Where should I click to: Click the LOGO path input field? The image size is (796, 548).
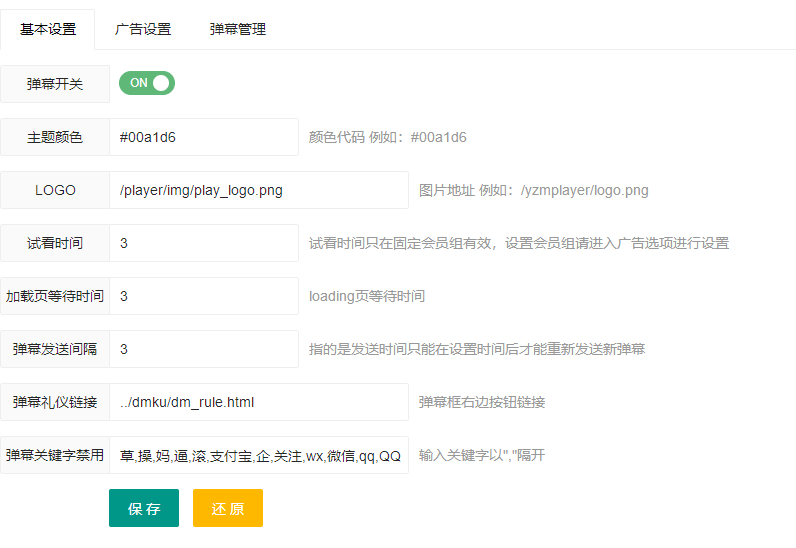[x=259, y=190]
